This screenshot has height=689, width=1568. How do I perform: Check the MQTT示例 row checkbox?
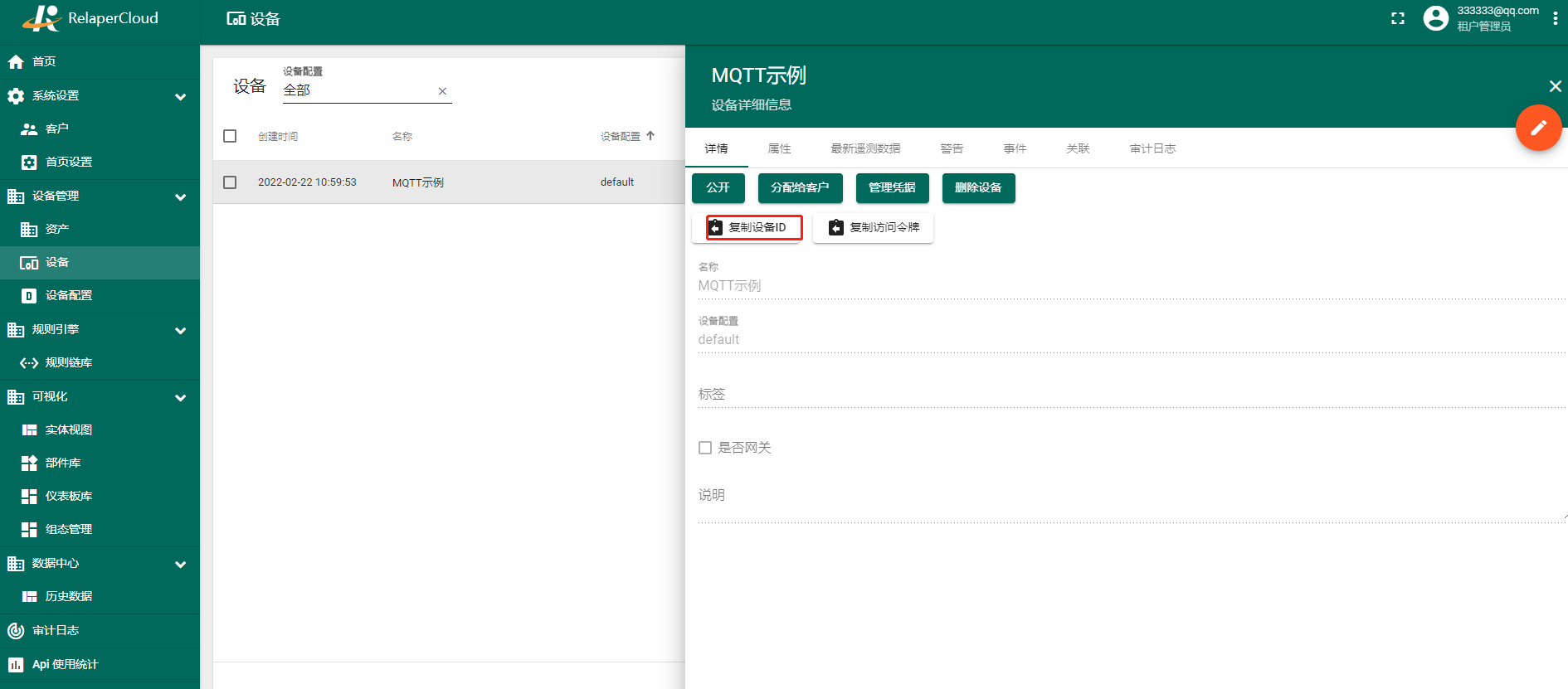[230, 182]
